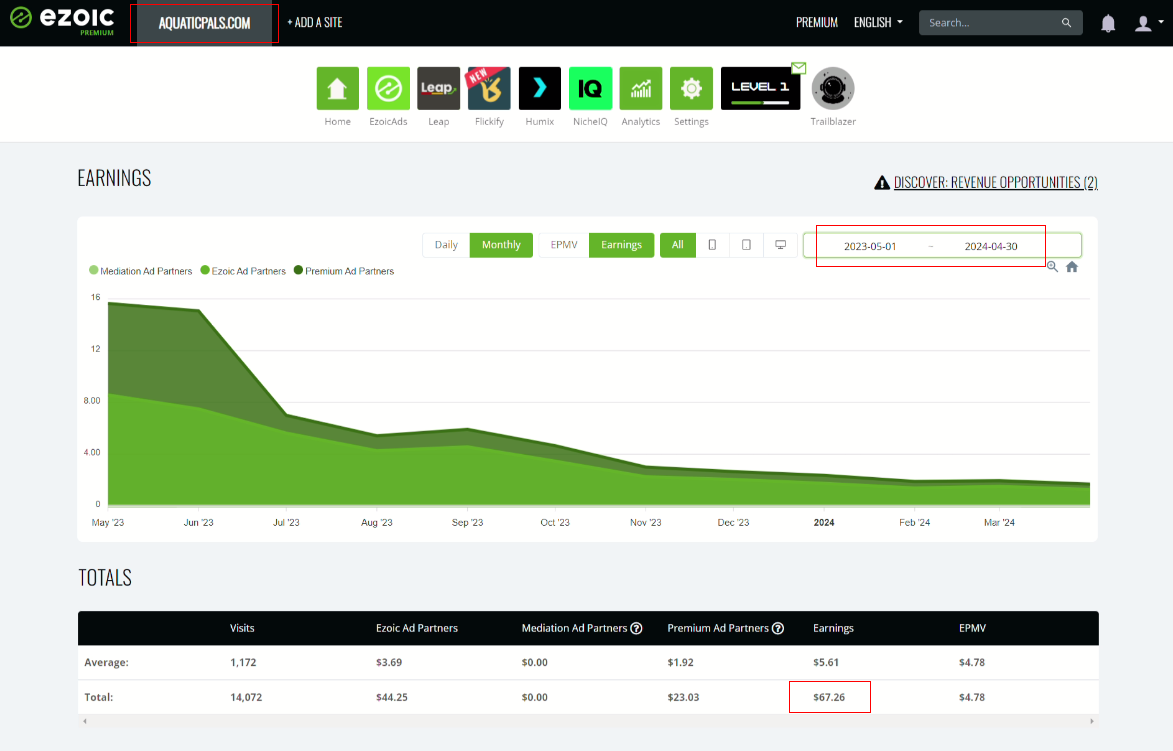1173x751 pixels.
Task: Open the Analytics icon
Action: pyautogui.click(x=641, y=88)
